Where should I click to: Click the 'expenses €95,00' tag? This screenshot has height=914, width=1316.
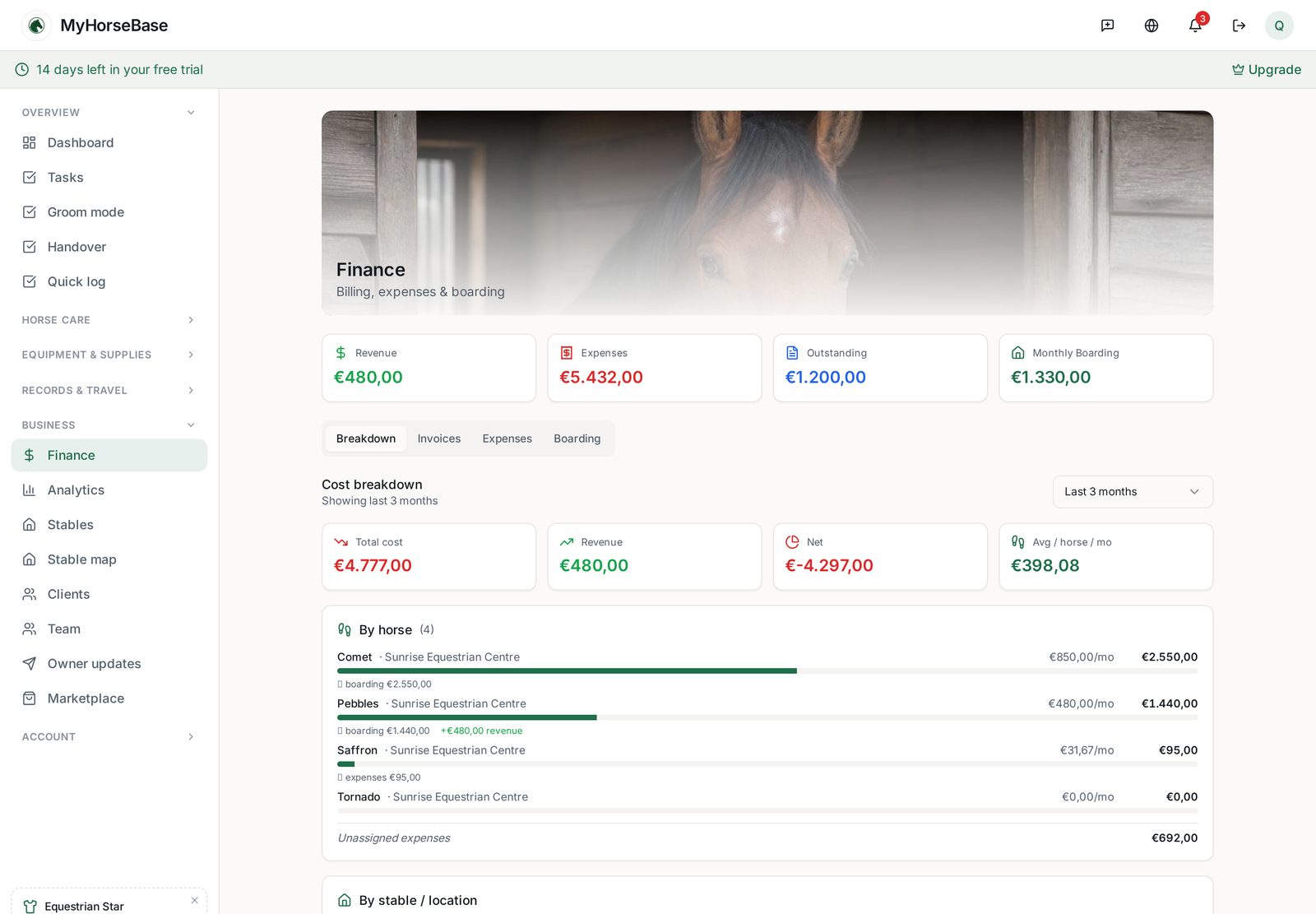(x=379, y=777)
